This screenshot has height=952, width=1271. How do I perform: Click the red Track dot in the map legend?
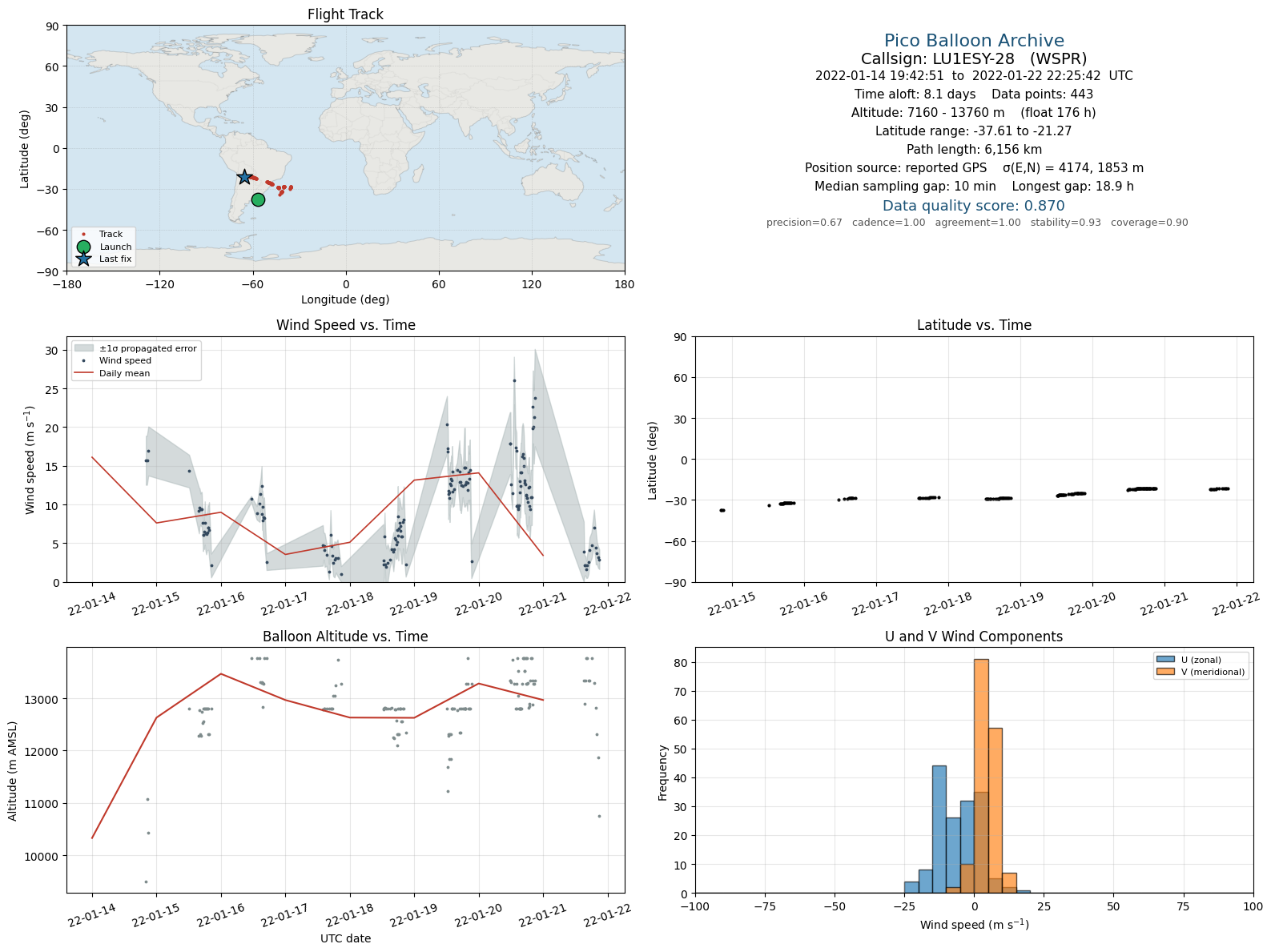(x=83, y=235)
